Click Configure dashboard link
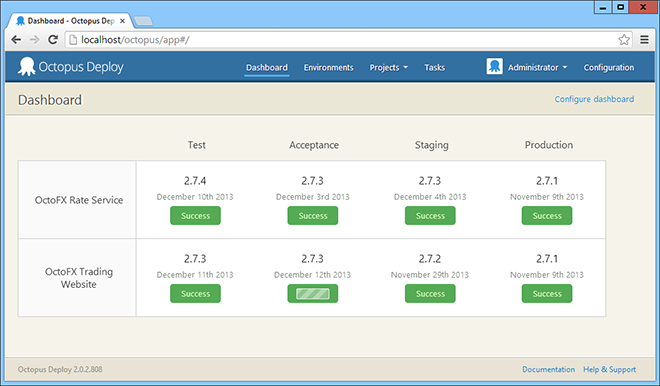 (x=594, y=99)
